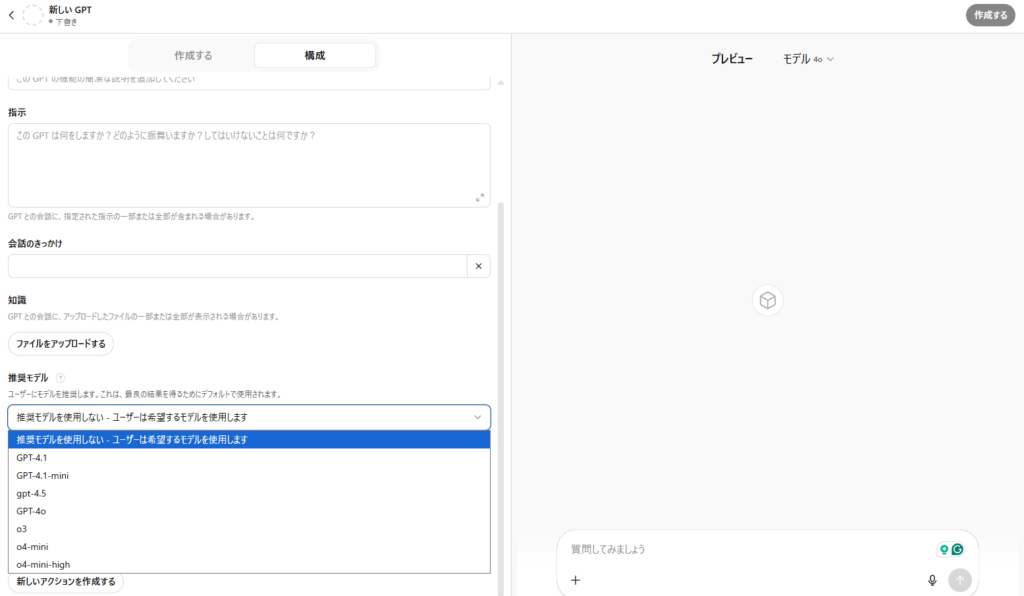The width and height of the screenshot is (1024, 596).
Task: Choose gpt-4.5 from the model list
Action: (x=249, y=494)
